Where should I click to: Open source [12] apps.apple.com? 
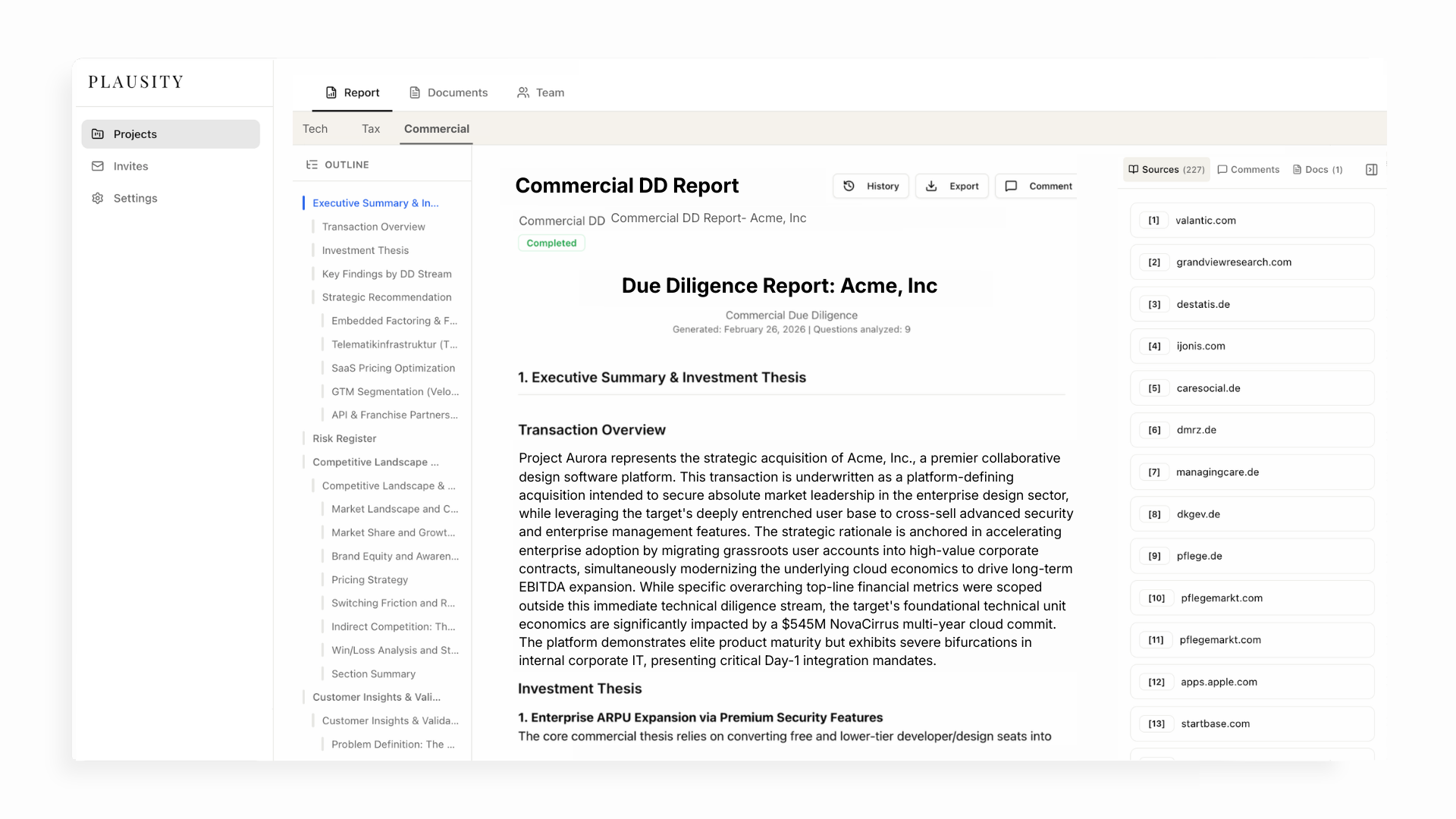[1251, 682]
